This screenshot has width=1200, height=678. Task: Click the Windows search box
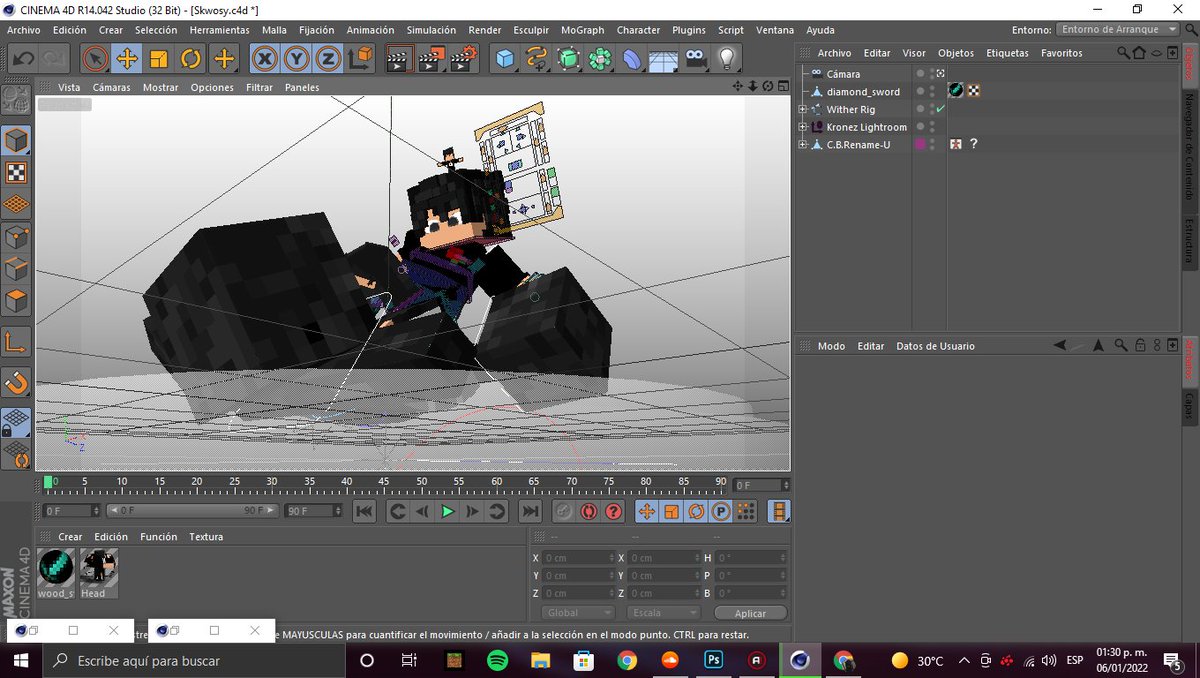(193, 660)
